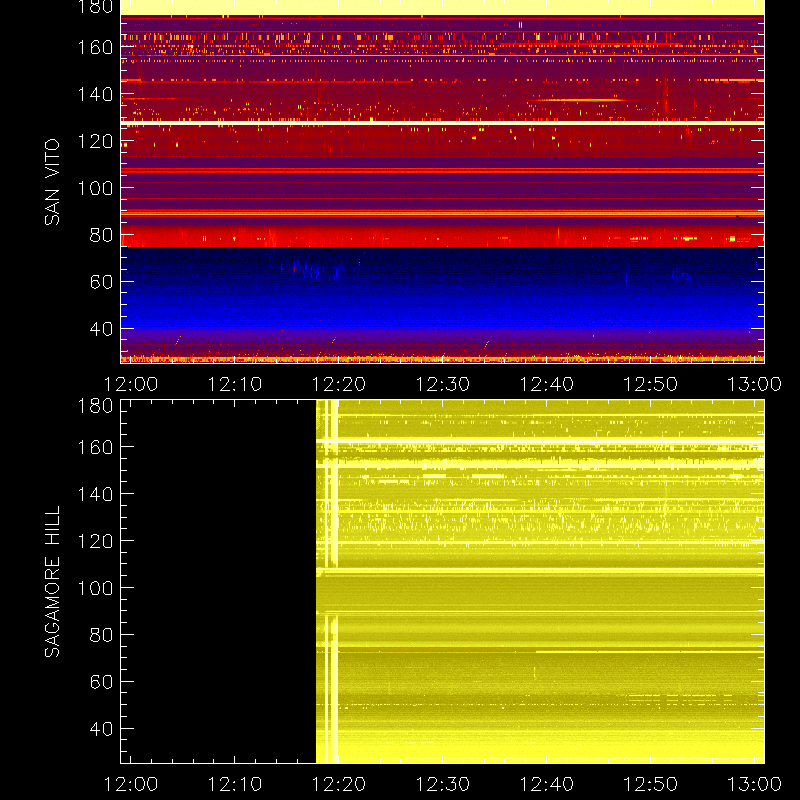The image size is (800, 800).
Task: Select the 80 tick label on San Vito plot
Action: tap(101, 235)
